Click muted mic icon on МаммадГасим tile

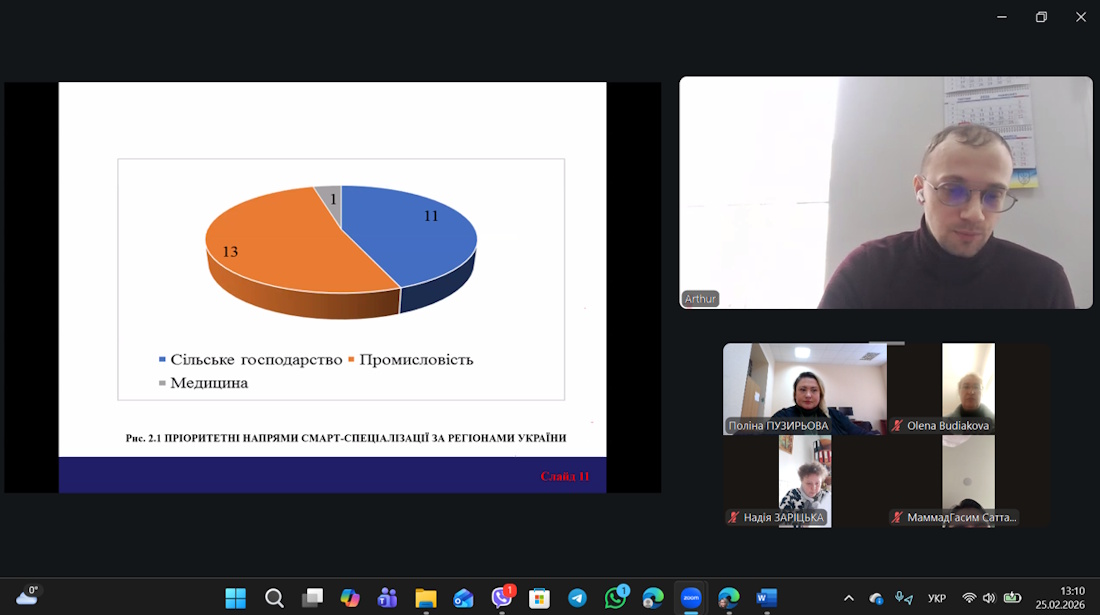tap(897, 517)
